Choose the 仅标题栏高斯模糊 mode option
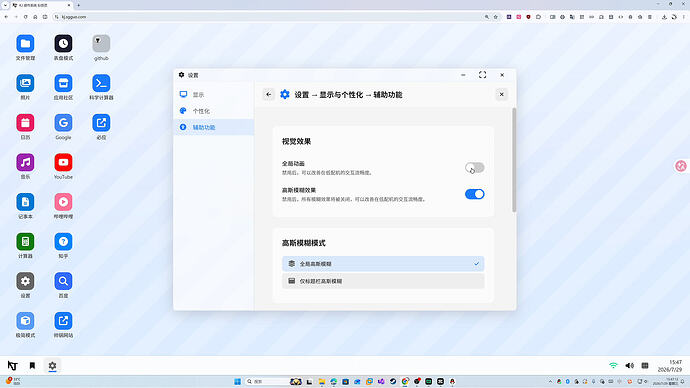690x388 pixels. coord(383,281)
